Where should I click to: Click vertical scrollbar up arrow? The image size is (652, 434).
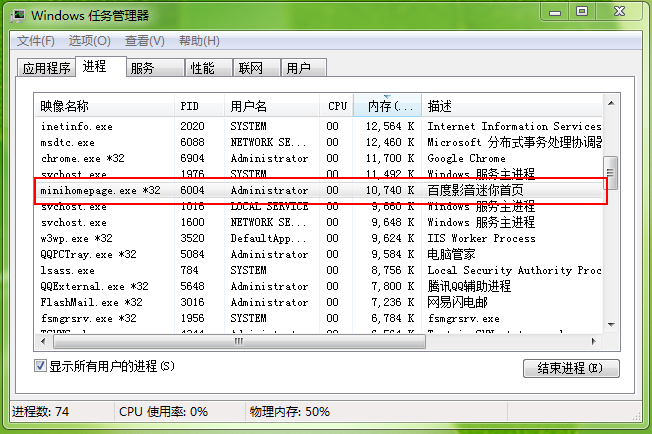point(611,103)
